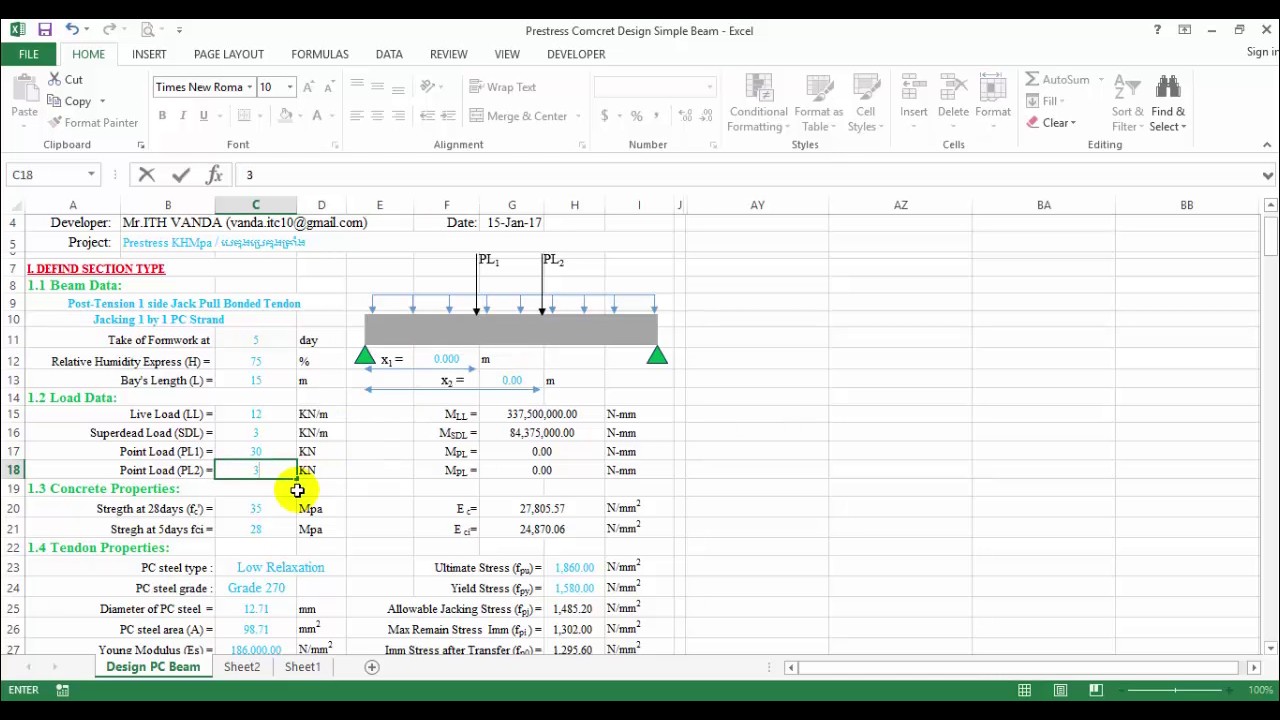Click the Sign in link

[1262, 52]
